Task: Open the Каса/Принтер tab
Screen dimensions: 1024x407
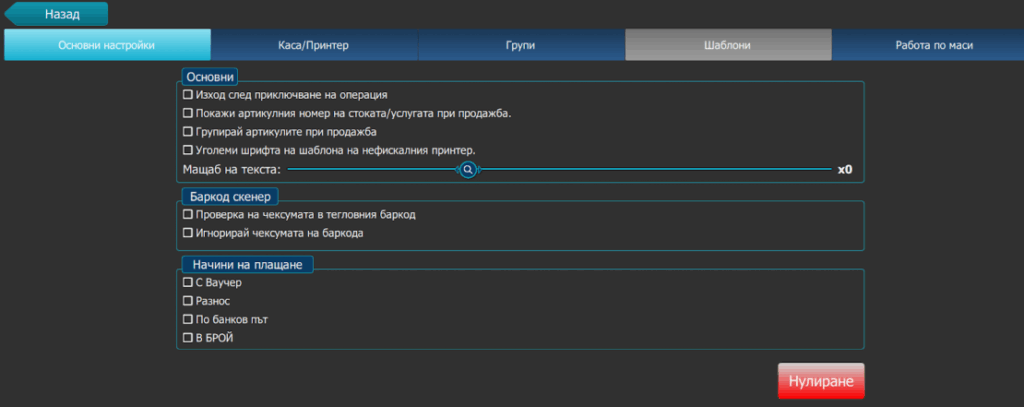Action: (314, 45)
